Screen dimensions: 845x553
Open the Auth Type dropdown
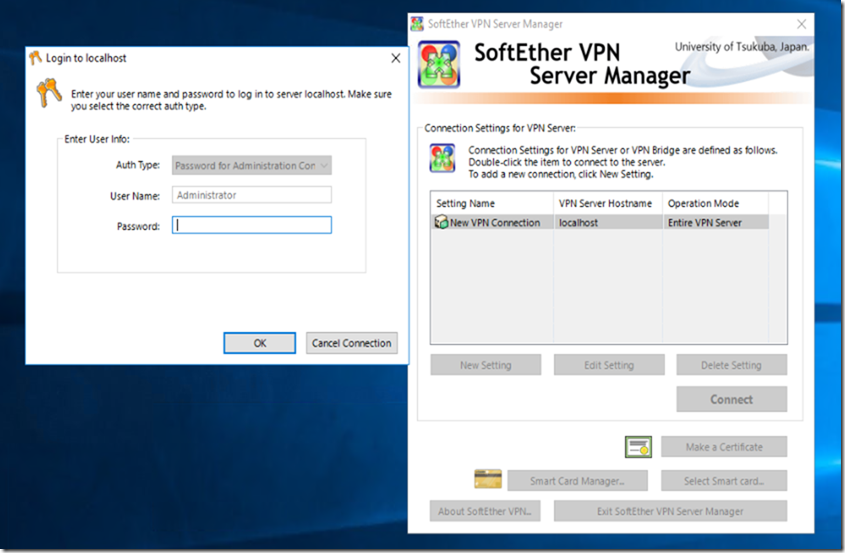[x=252, y=166]
